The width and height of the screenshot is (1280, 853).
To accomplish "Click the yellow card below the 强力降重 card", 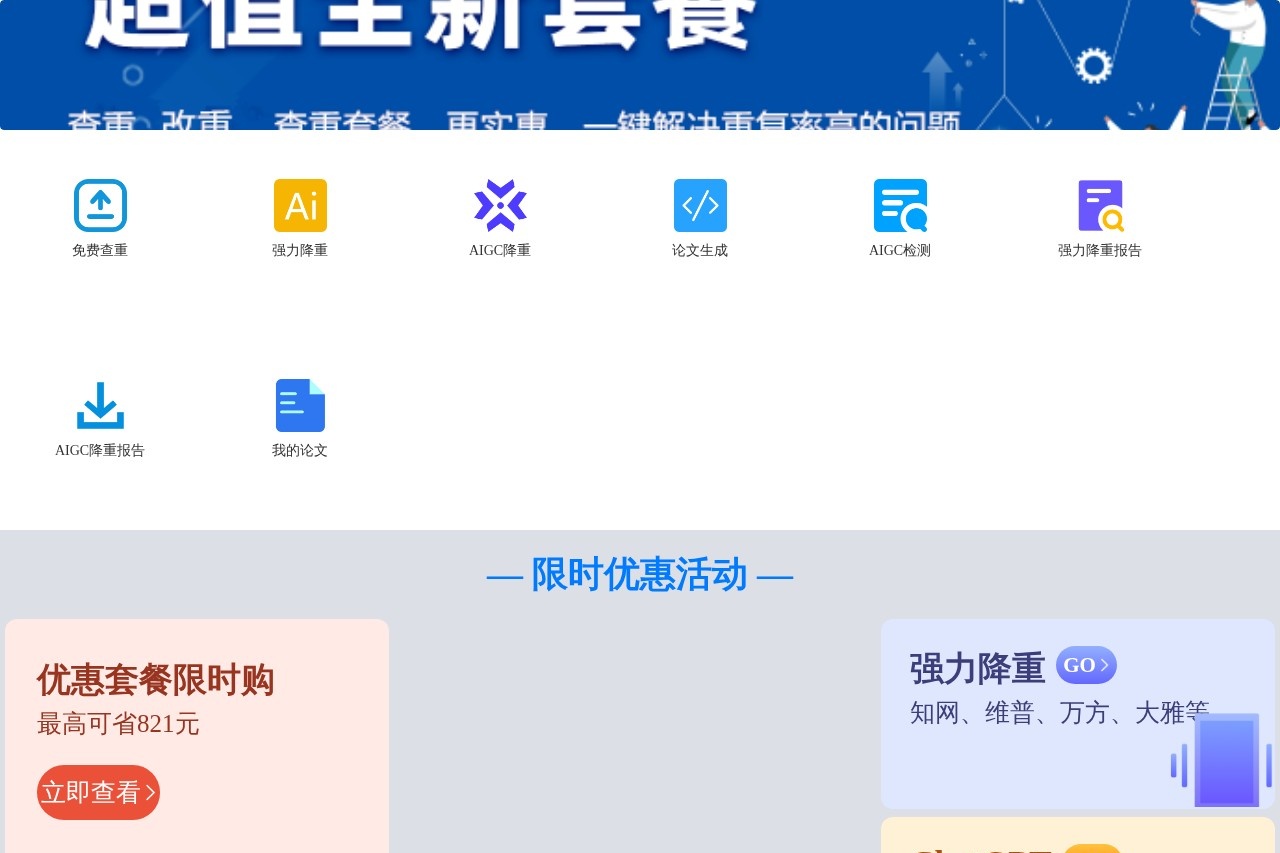I will tap(1077, 836).
